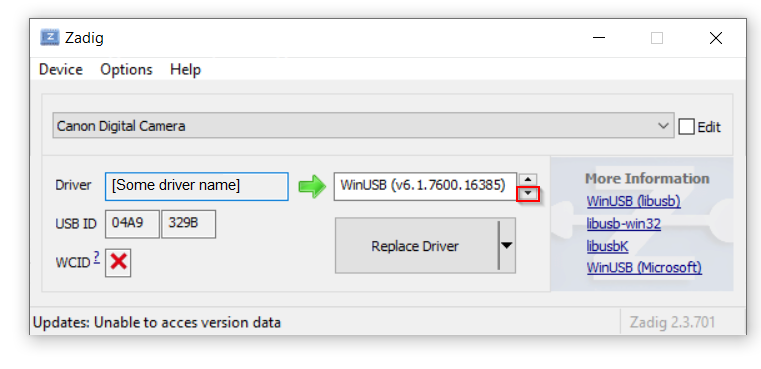Click the Zadig 2.3.701 version text
This screenshot has width=761, height=369.
[x=672, y=322]
